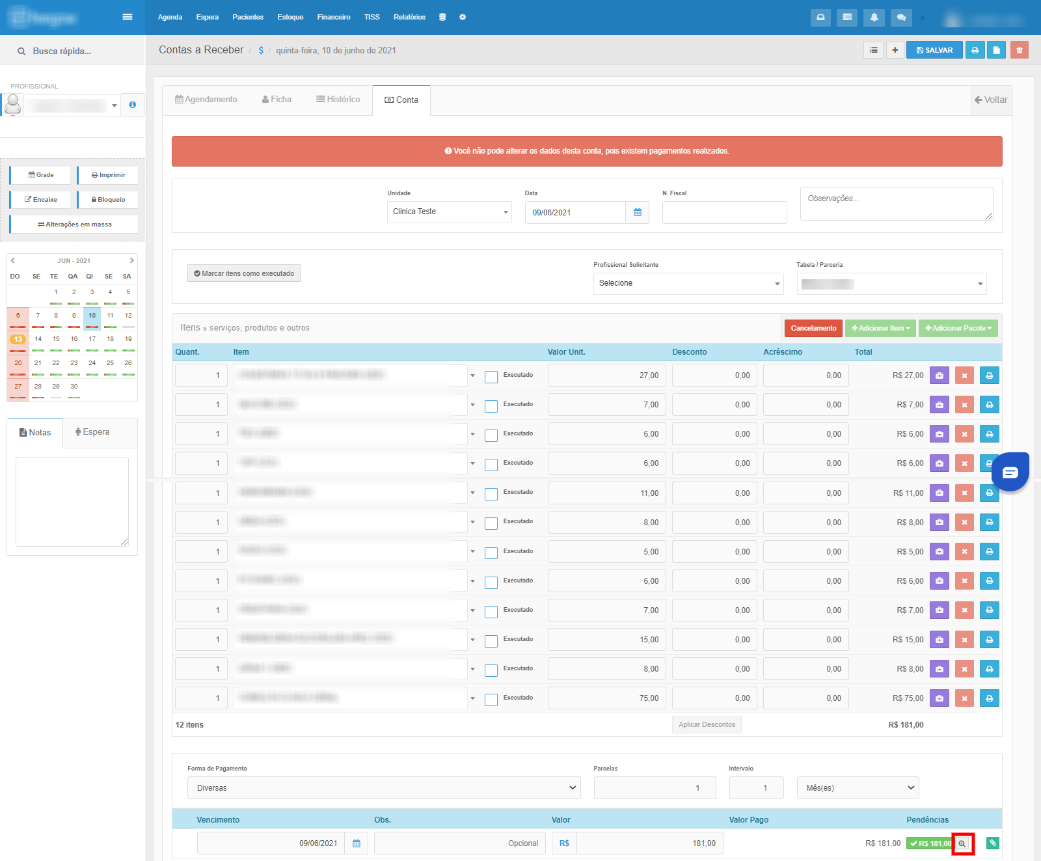Click the dollar sign breadcrumb icon

point(261,50)
